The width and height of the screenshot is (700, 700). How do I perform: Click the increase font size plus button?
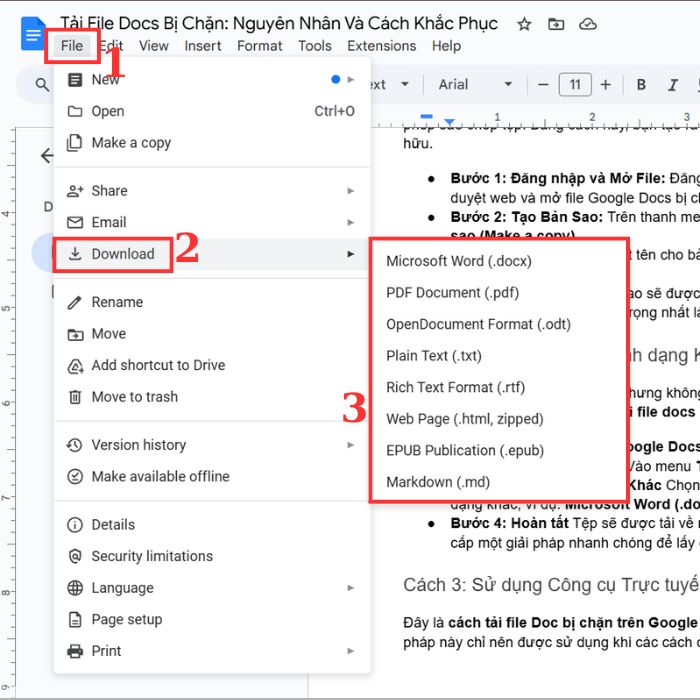tap(605, 84)
